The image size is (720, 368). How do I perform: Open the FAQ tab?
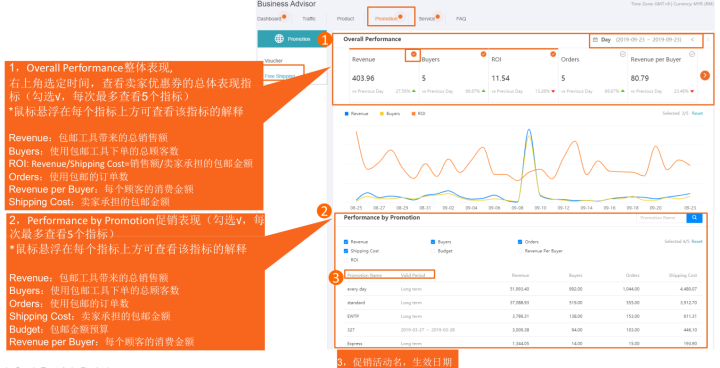(461, 19)
